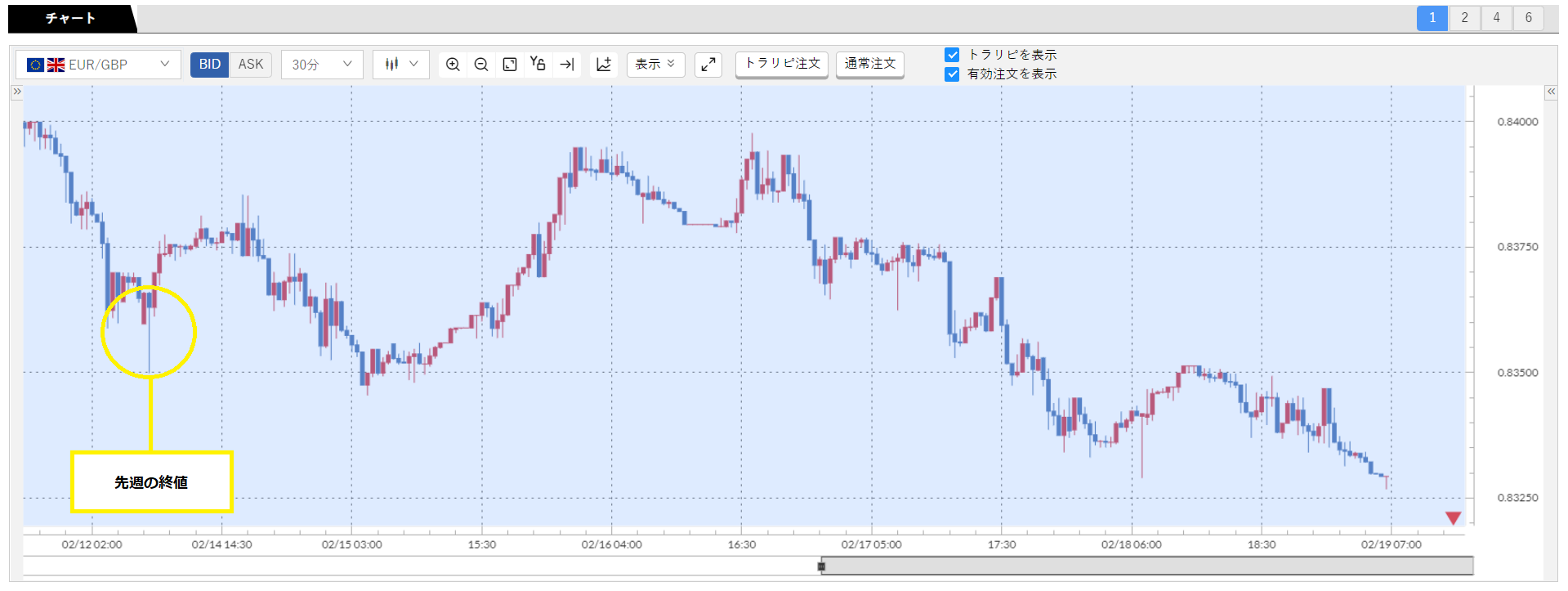Click the zoom out magnifier icon

point(481,64)
